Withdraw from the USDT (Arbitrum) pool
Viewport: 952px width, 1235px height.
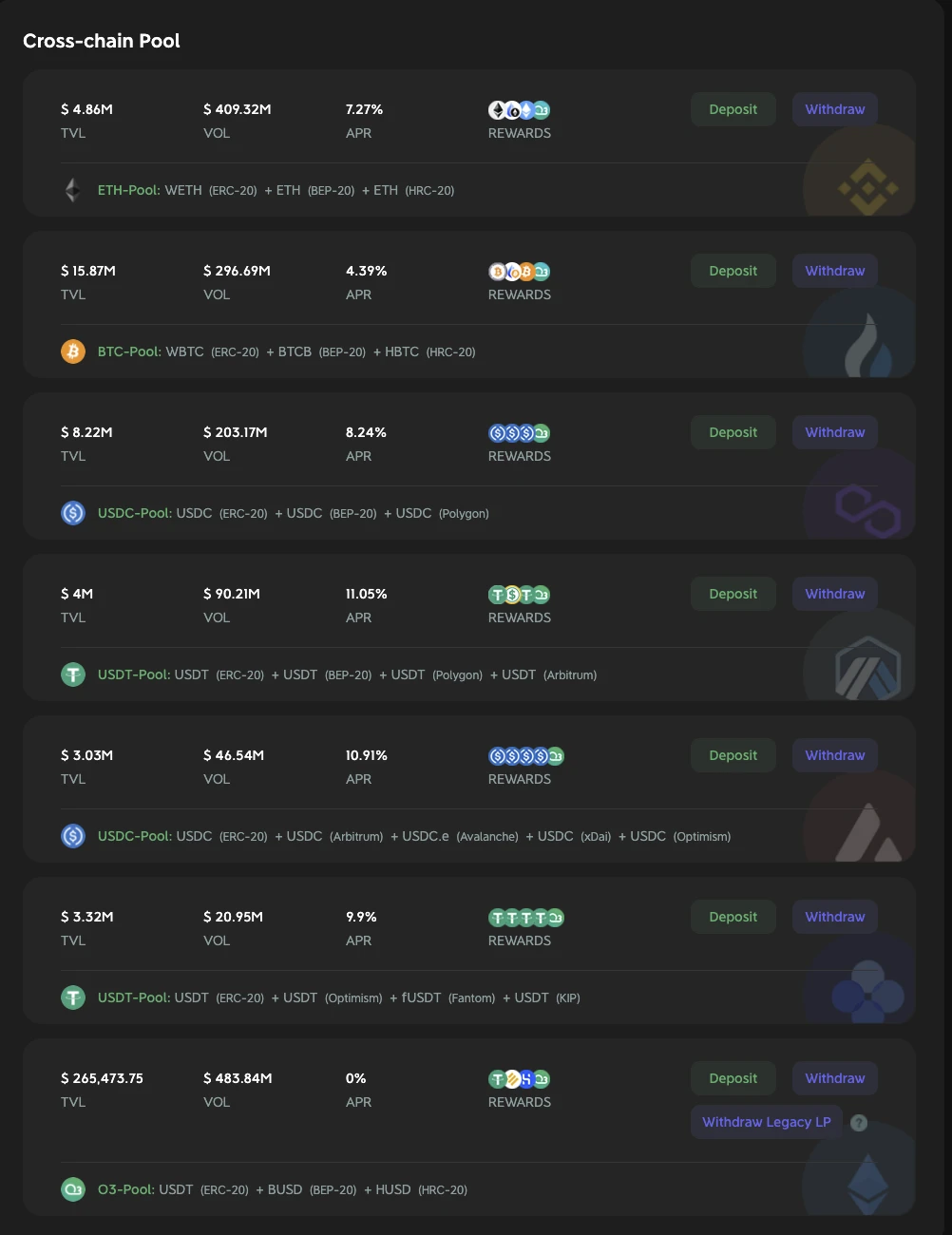tap(835, 594)
